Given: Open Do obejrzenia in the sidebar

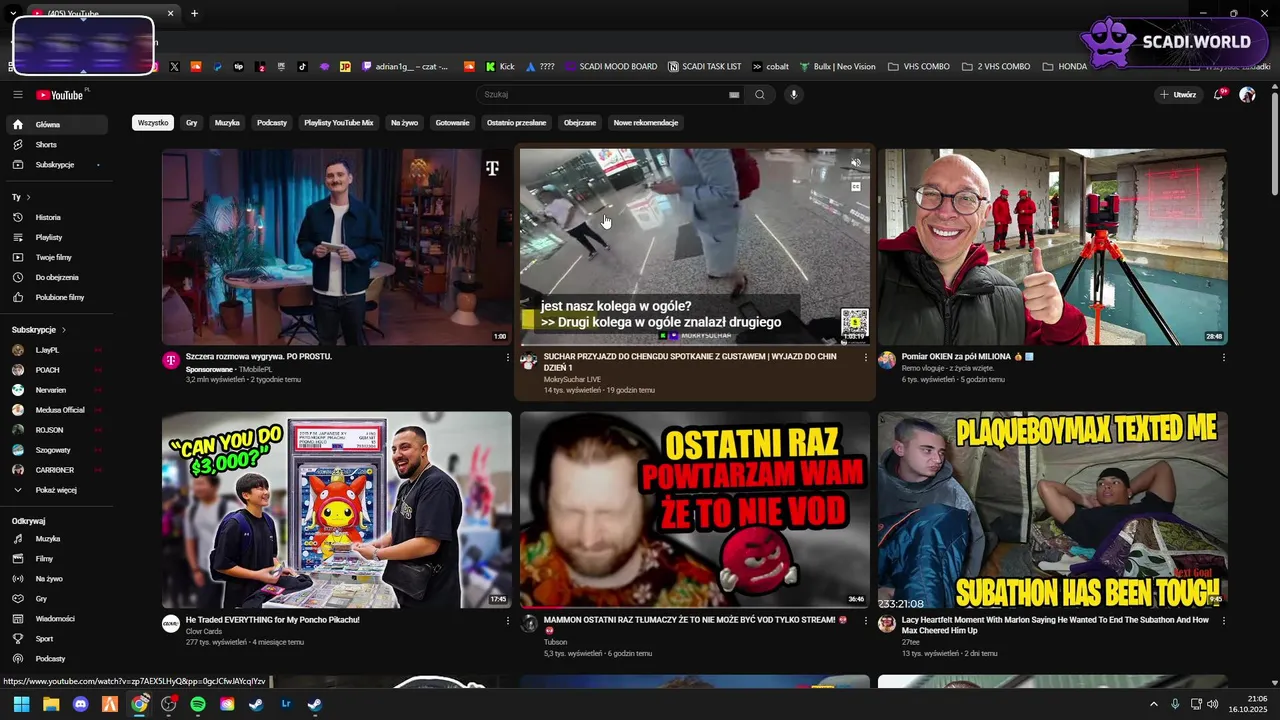Looking at the screenshot, I should click(56, 277).
